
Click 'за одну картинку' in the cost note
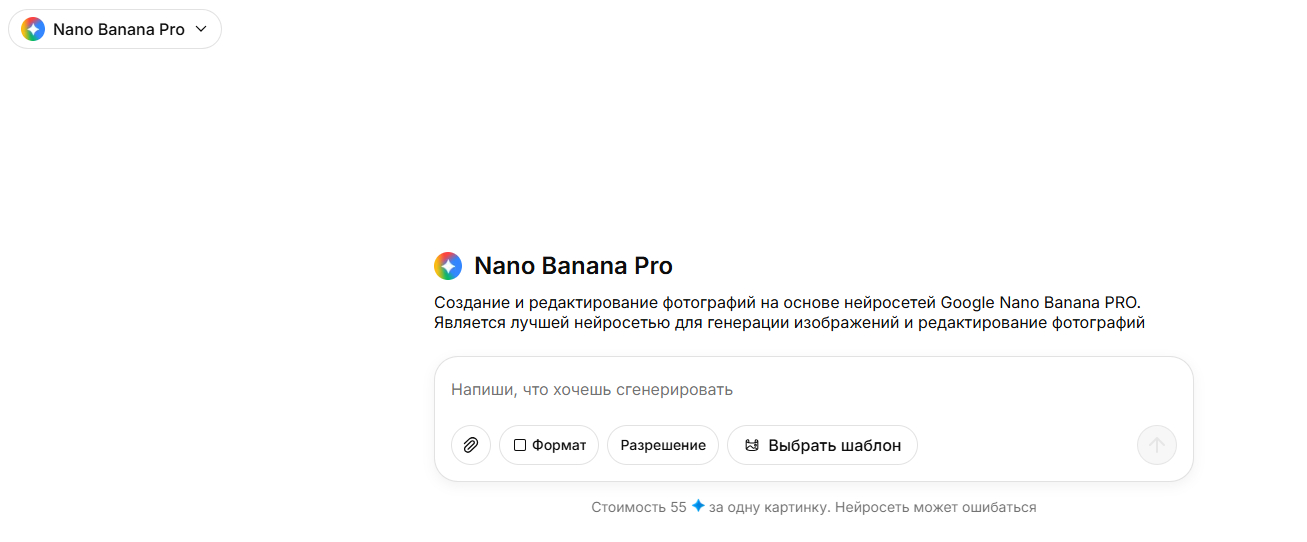[x=768, y=507]
